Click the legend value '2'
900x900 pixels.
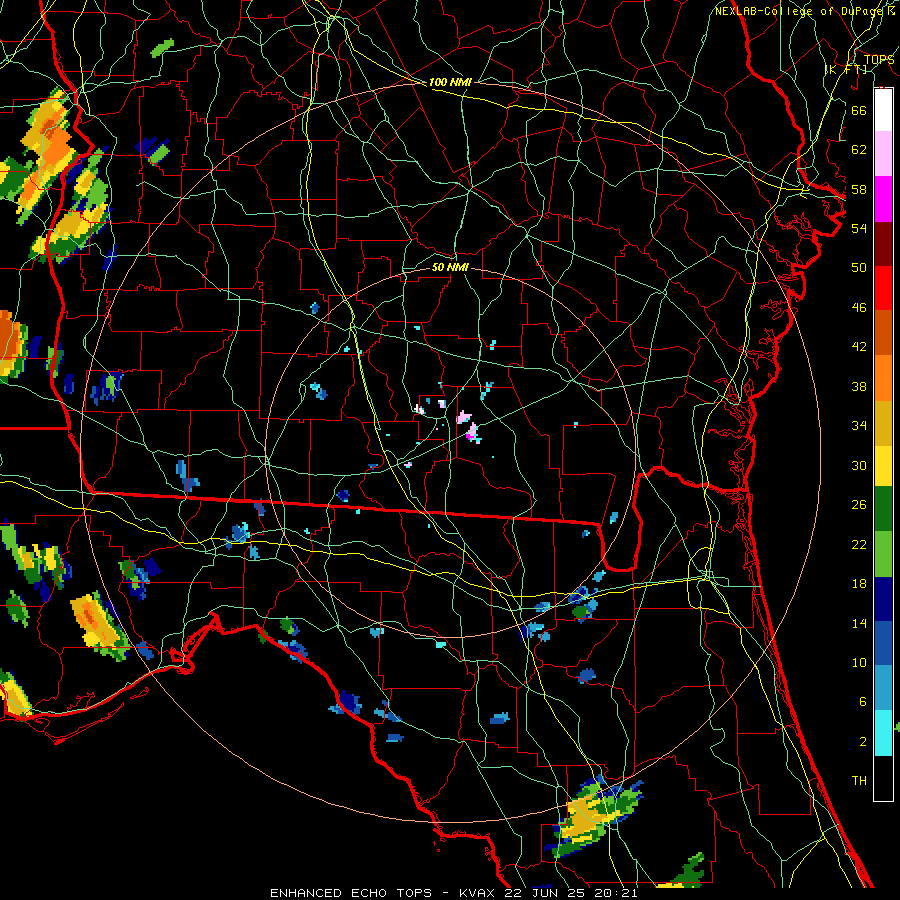(x=862, y=742)
